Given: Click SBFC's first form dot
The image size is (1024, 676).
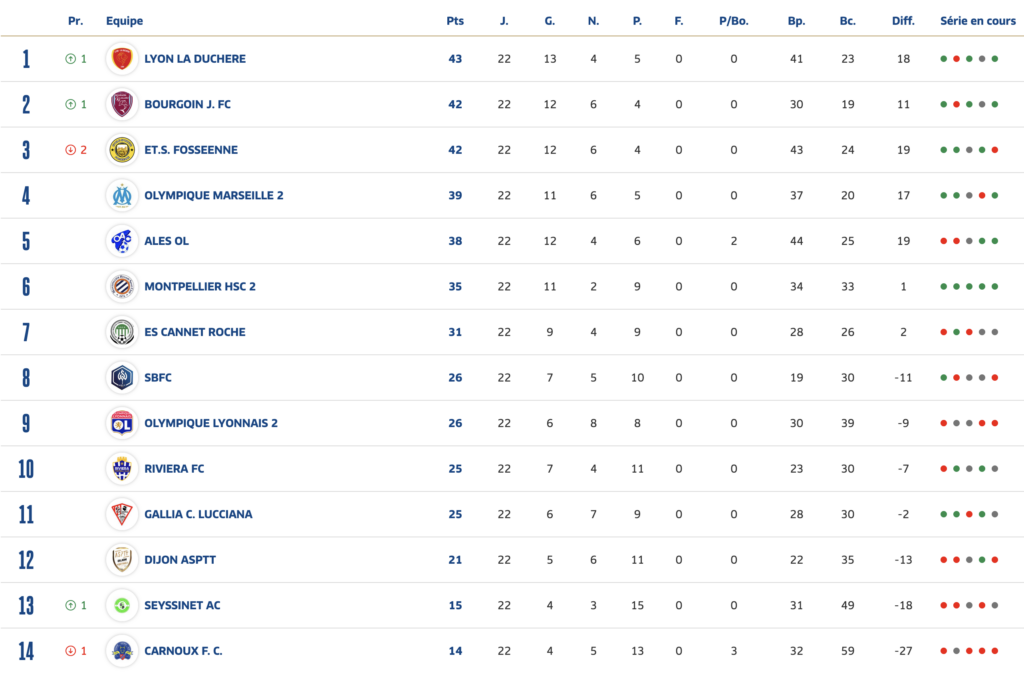Looking at the screenshot, I should (x=944, y=378).
